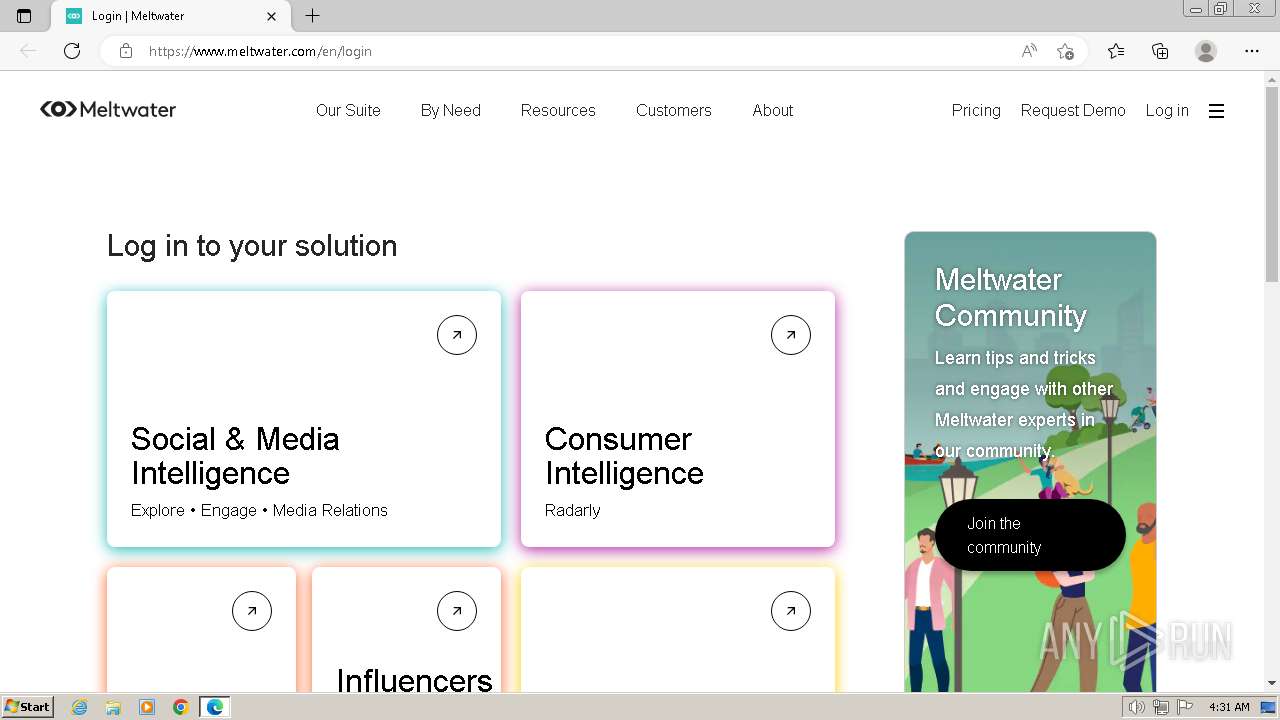The height and width of the screenshot is (720, 1280).
Task: Open the Consumer Intelligence card
Action: [x=678, y=419]
